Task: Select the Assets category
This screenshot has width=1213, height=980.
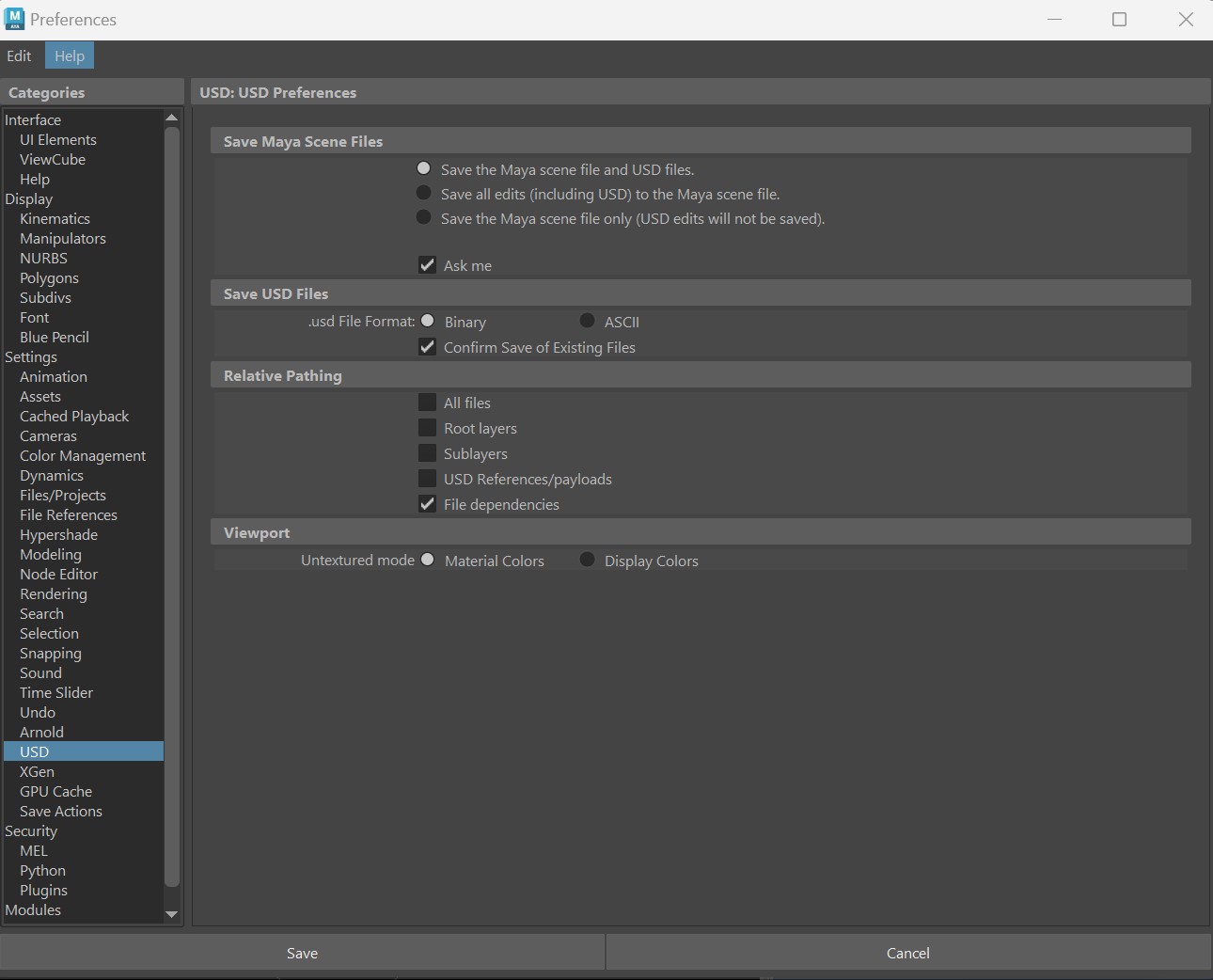Action: click(40, 396)
